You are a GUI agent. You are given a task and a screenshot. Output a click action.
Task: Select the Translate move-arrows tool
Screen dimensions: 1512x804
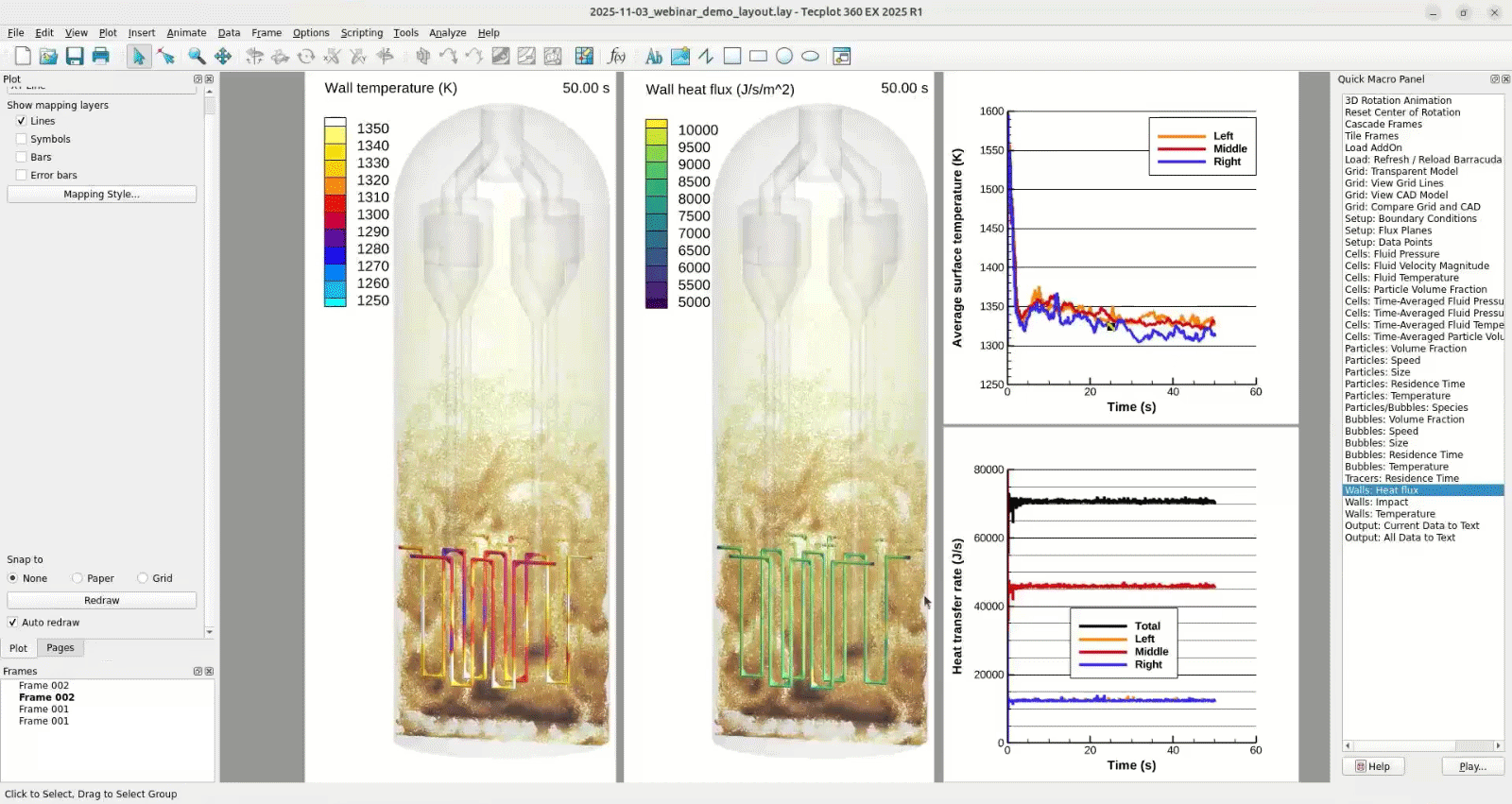(x=223, y=57)
